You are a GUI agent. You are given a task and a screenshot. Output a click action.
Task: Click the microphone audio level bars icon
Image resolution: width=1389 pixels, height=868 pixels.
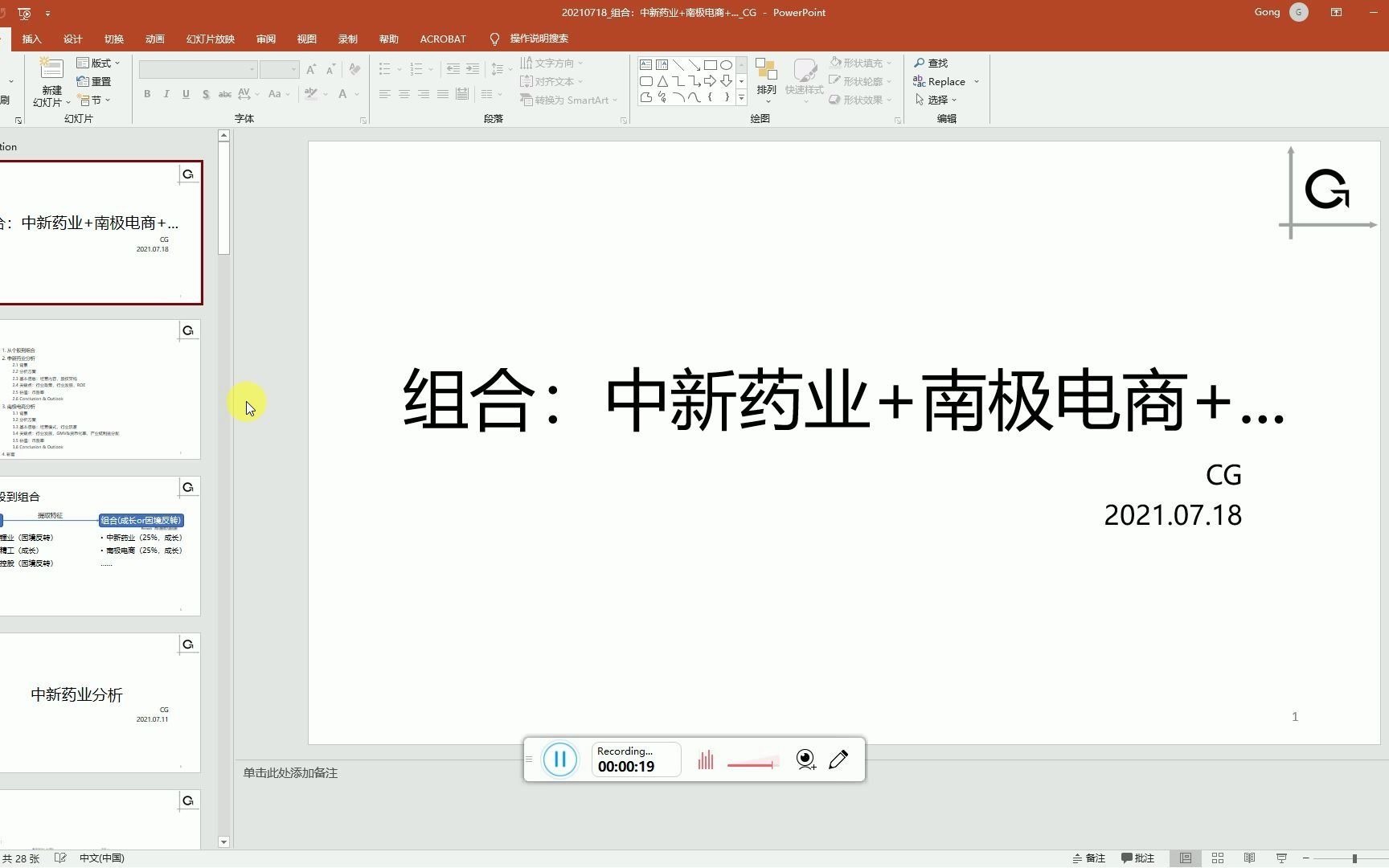[x=706, y=759]
